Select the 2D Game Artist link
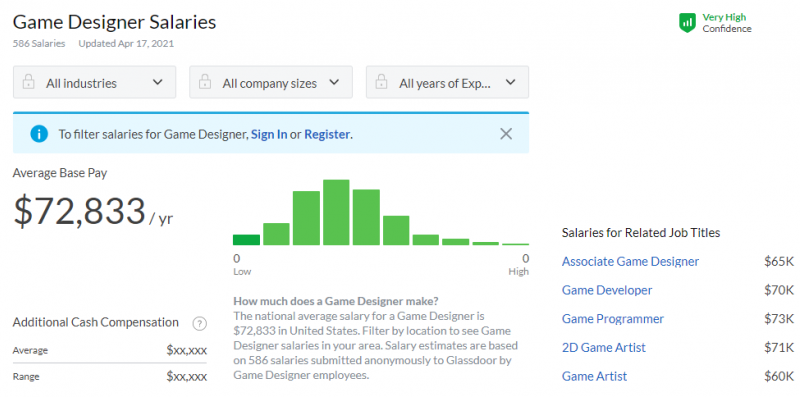The image size is (800, 397). coord(604,348)
